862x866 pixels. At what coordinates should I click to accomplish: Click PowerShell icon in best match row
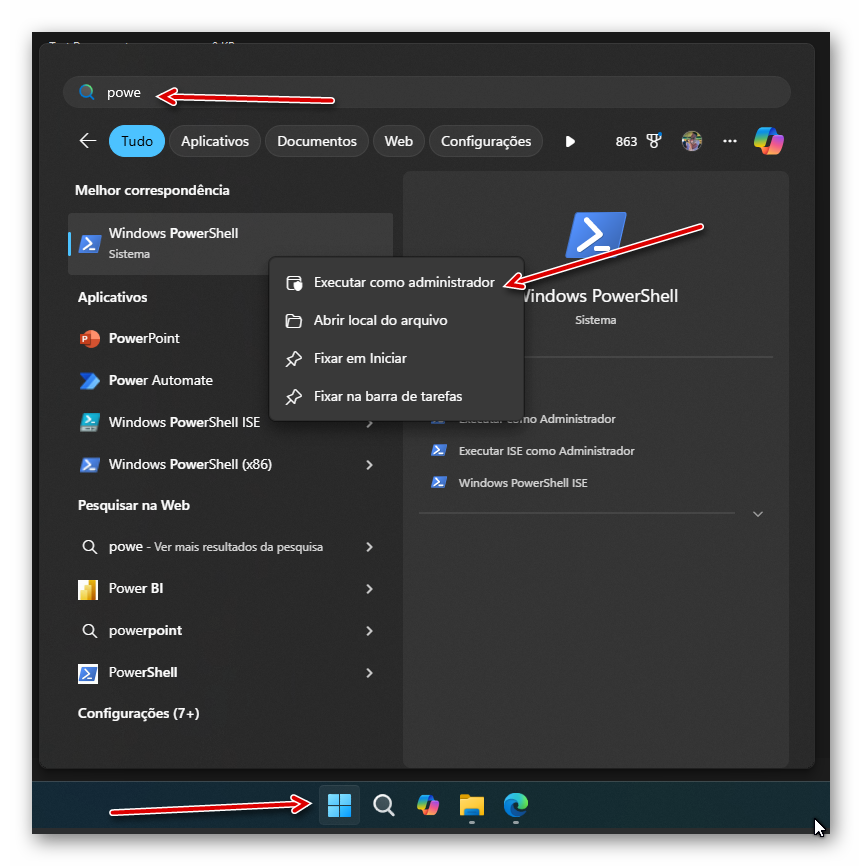pyautogui.click(x=90, y=244)
